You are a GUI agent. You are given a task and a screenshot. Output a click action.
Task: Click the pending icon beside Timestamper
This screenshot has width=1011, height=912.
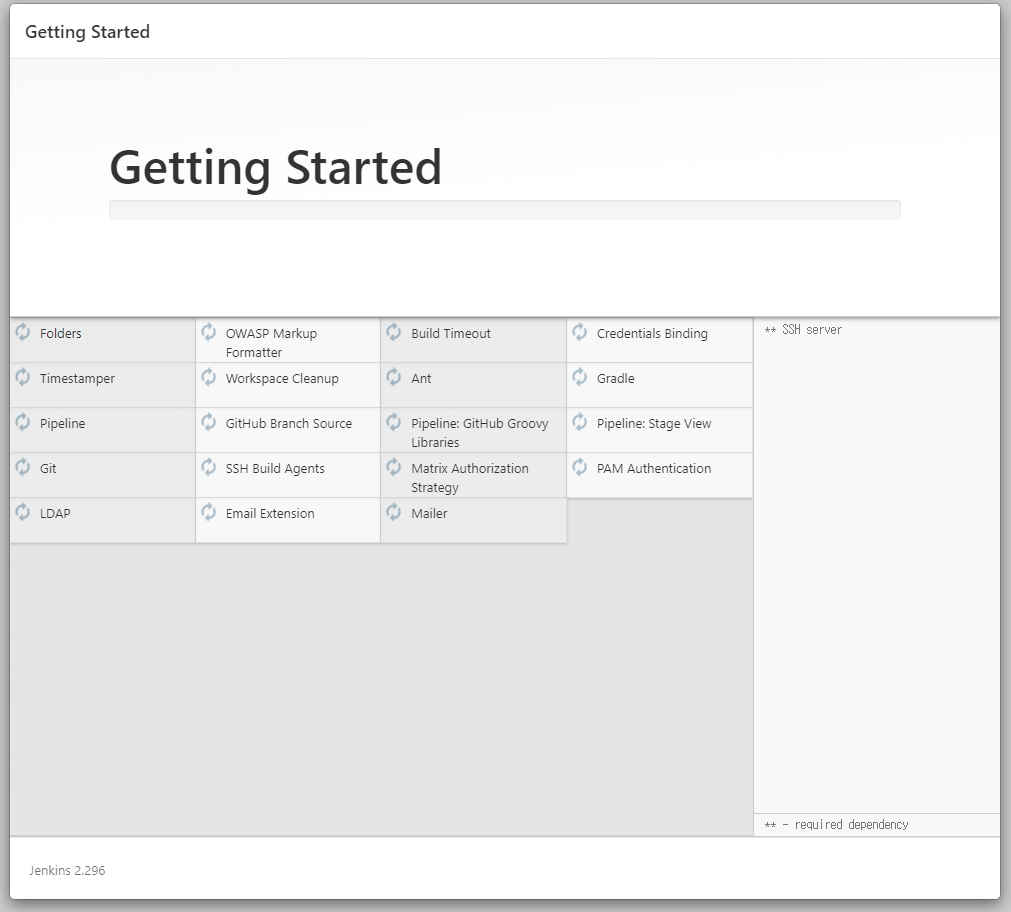click(x=23, y=377)
